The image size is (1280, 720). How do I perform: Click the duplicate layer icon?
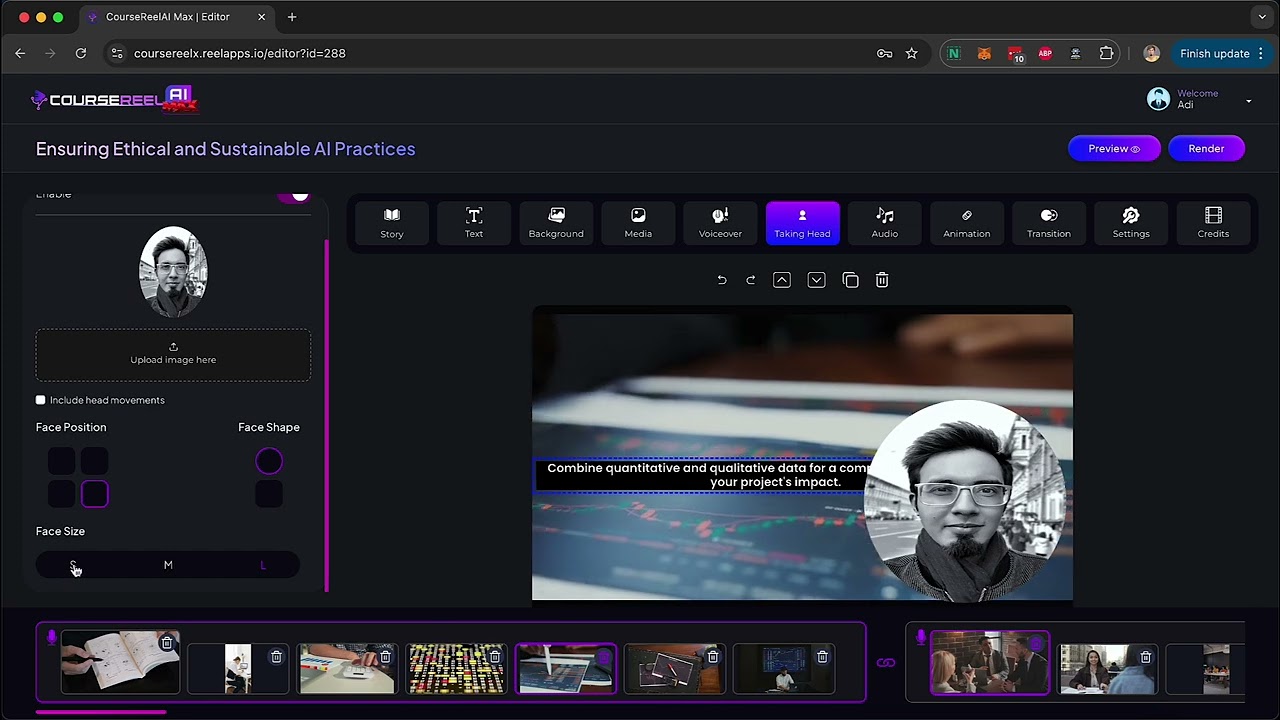[x=850, y=280]
